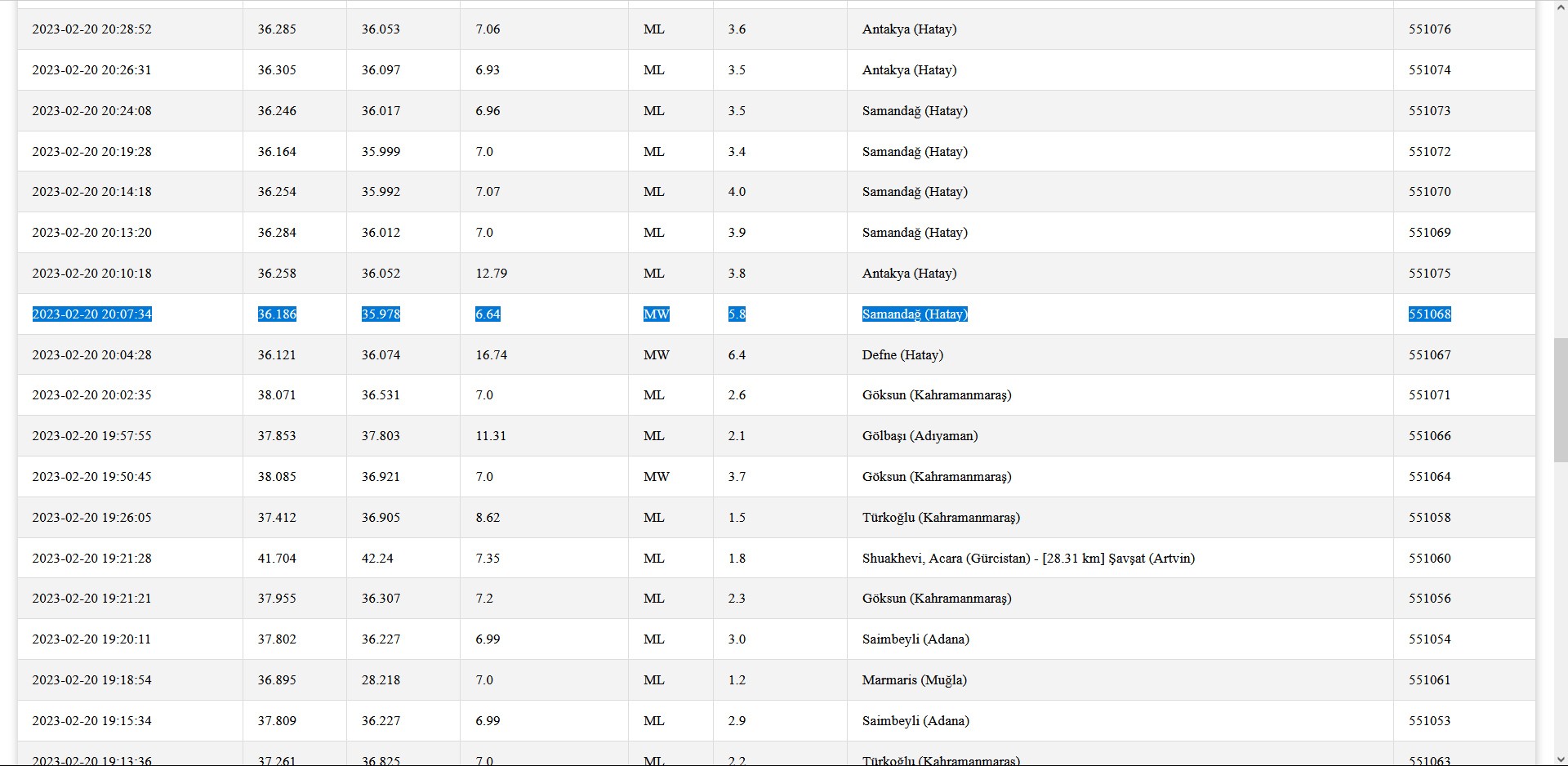Click depth value 11.31
The width and height of the screenshot is (1568, 766).
tap(491, 436)
